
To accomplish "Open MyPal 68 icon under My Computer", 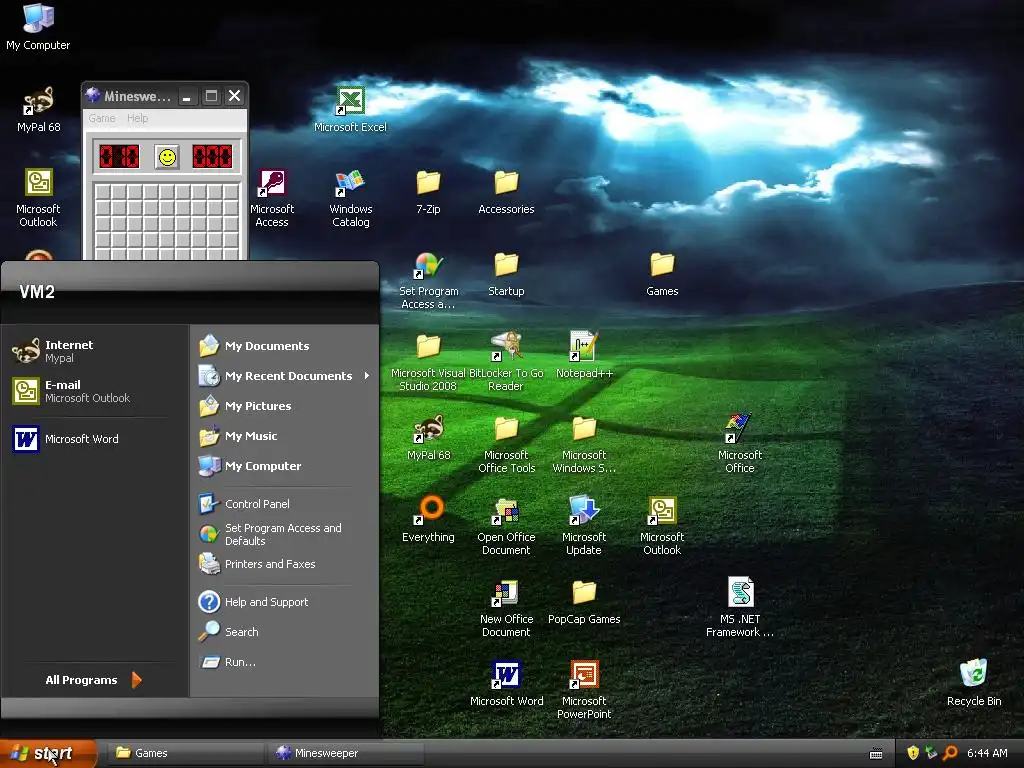I will point(38,109).
